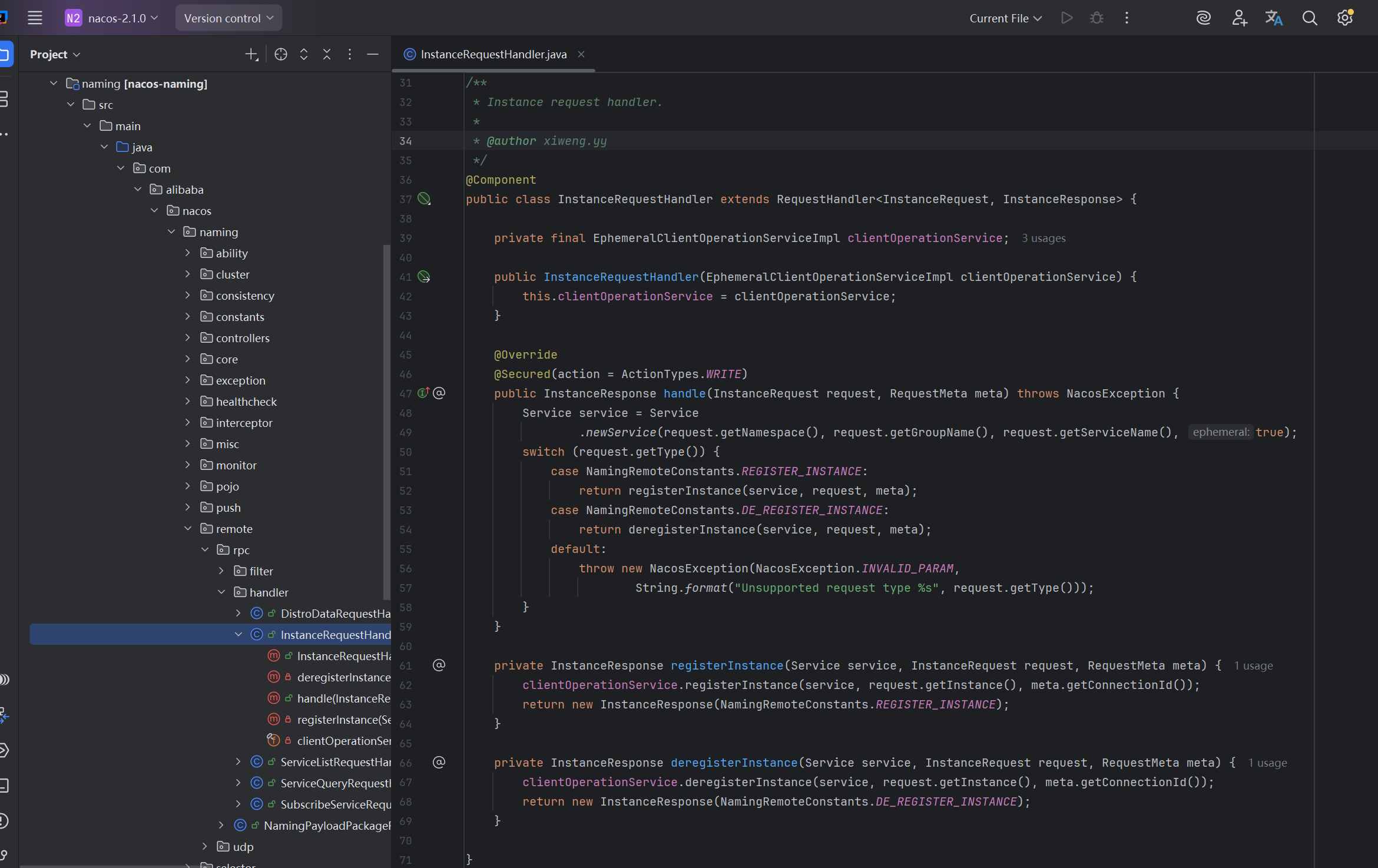Click the translate icon in top toolbar
1378x868 pixels.
1274,18
